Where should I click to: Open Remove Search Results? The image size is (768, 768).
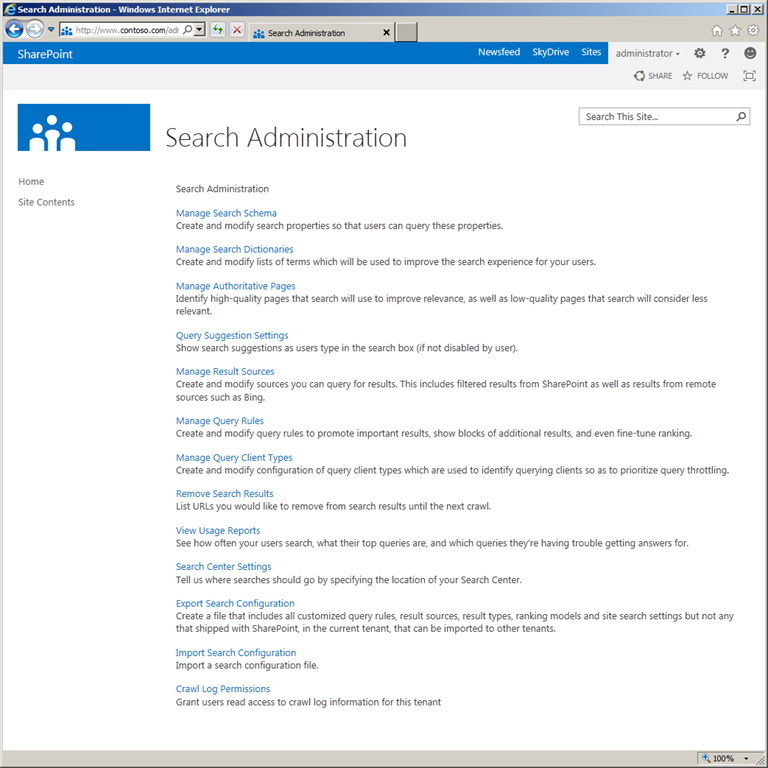coord(225,494)
